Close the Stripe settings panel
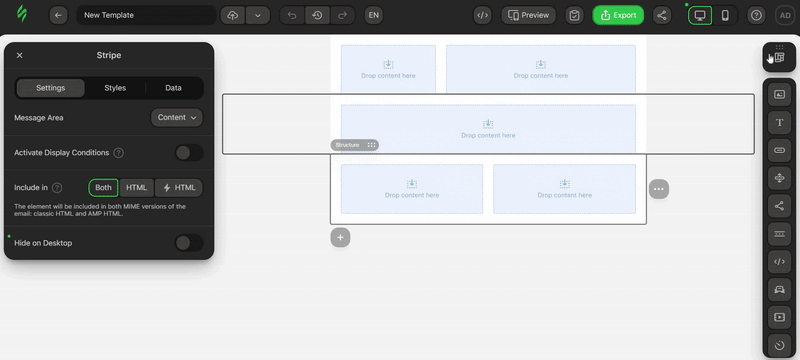 (19, 55)
